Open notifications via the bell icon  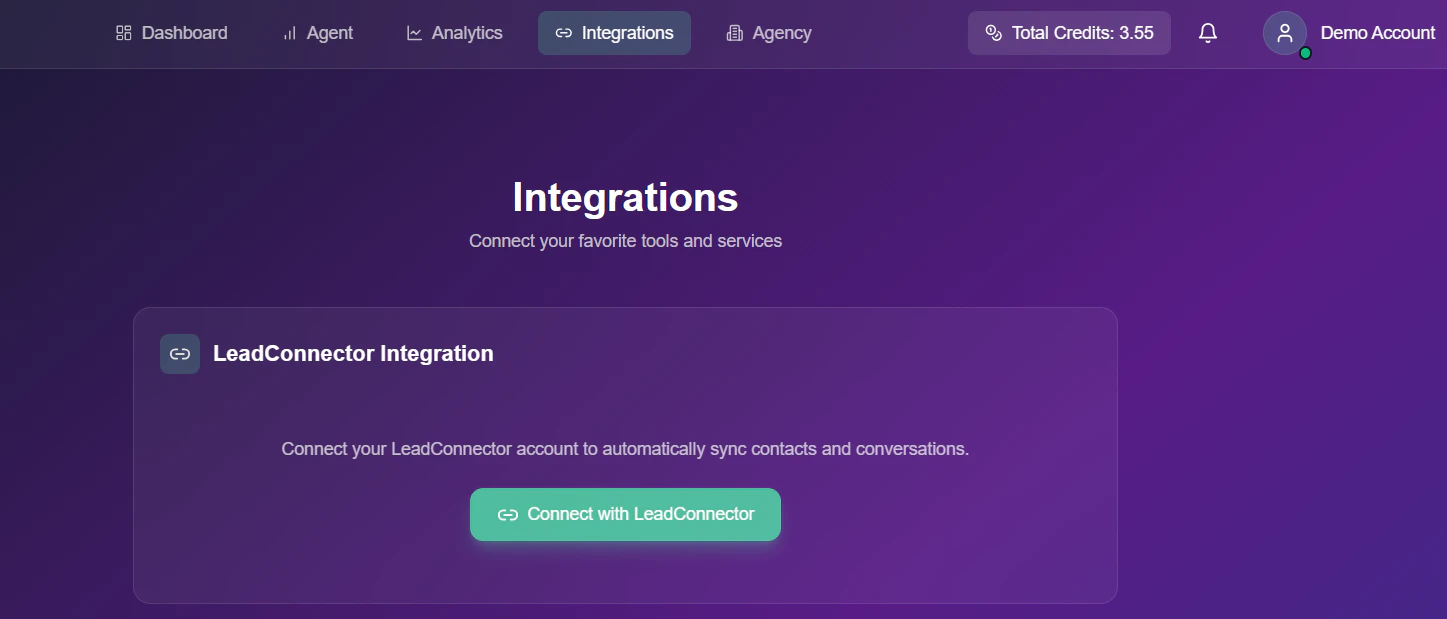click(x=1207, y=32)
